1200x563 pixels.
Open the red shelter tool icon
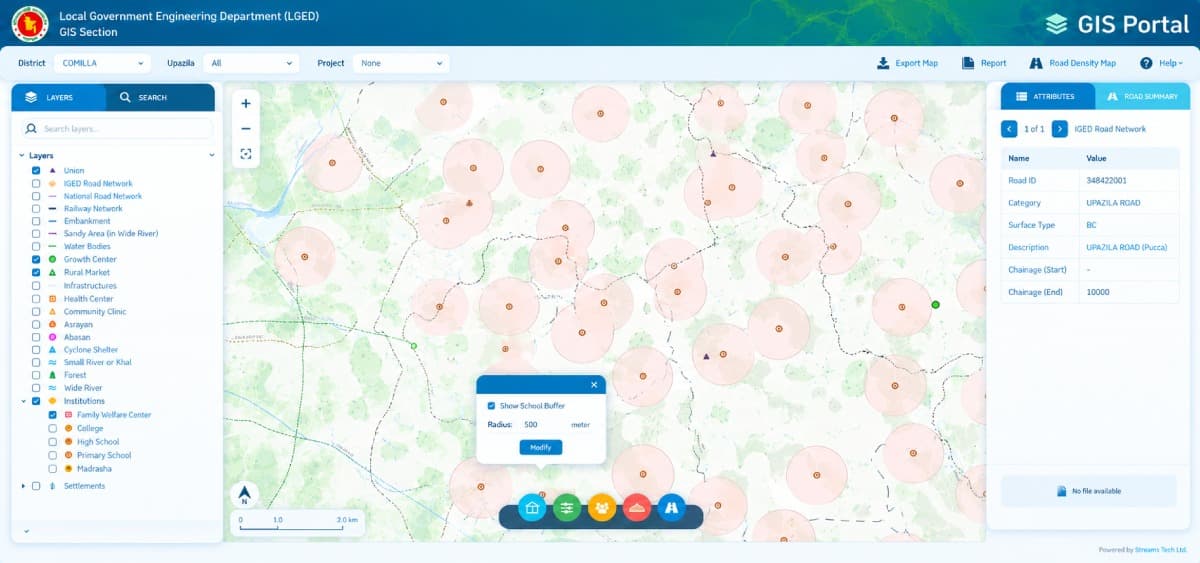point(637,508)
